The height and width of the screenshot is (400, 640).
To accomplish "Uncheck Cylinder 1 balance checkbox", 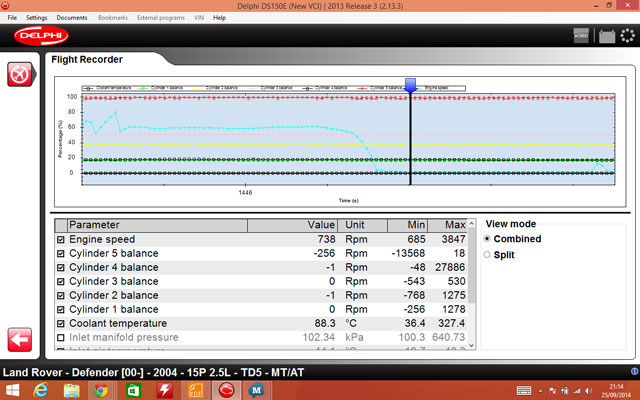I will pyautogui.click(x=61, y=309).
